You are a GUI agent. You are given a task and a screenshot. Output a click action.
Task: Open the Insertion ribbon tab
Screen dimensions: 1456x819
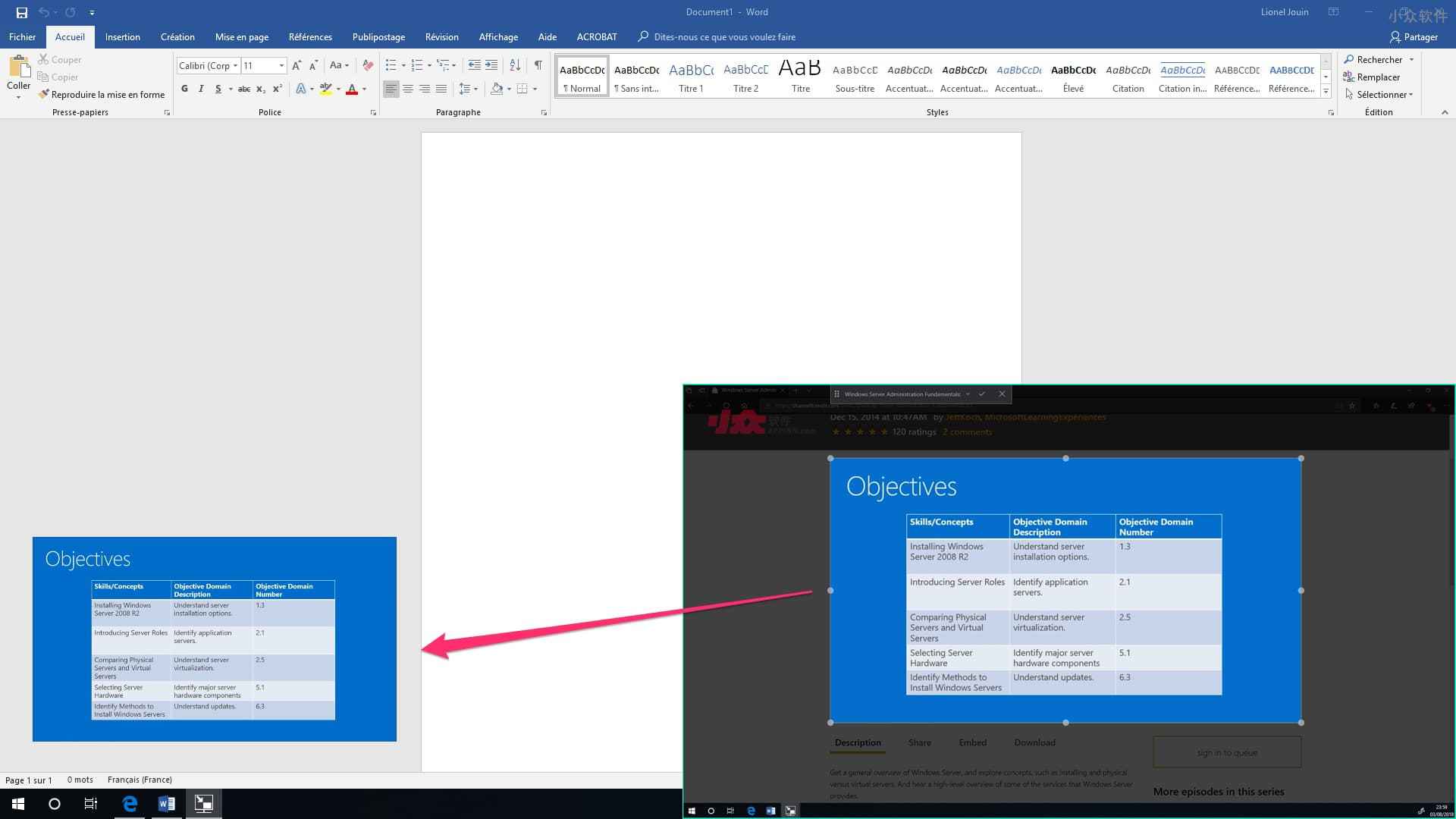[x=121, y=37]
